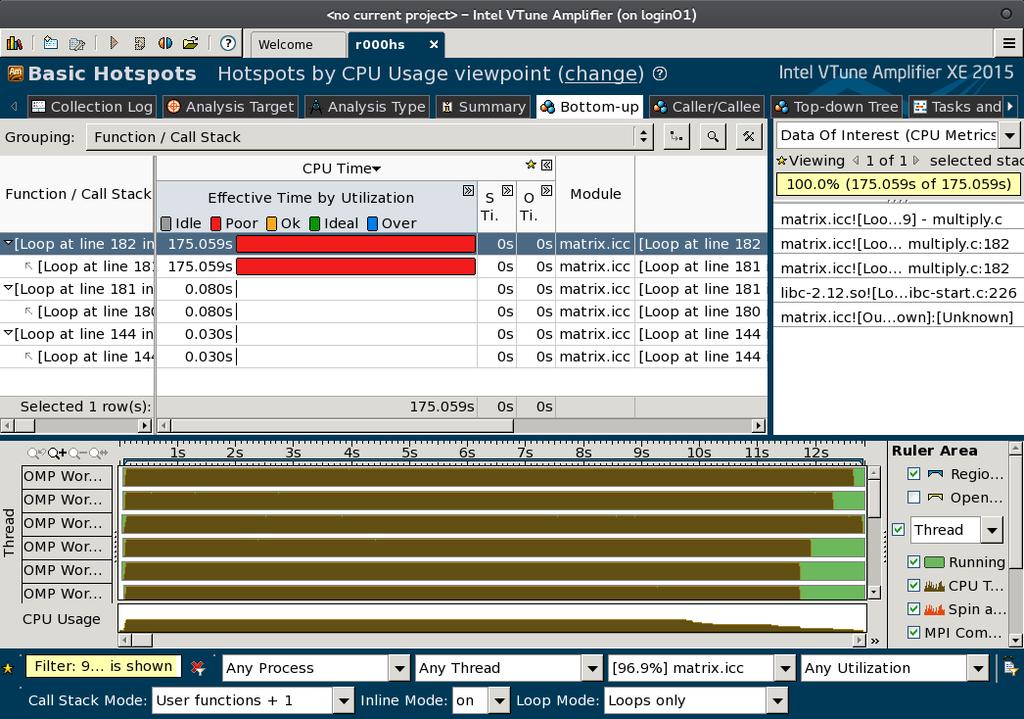This screenshot has height=719, width=1024.
Task: Toggle the MPI Communication checkbox
Action: 914,632
